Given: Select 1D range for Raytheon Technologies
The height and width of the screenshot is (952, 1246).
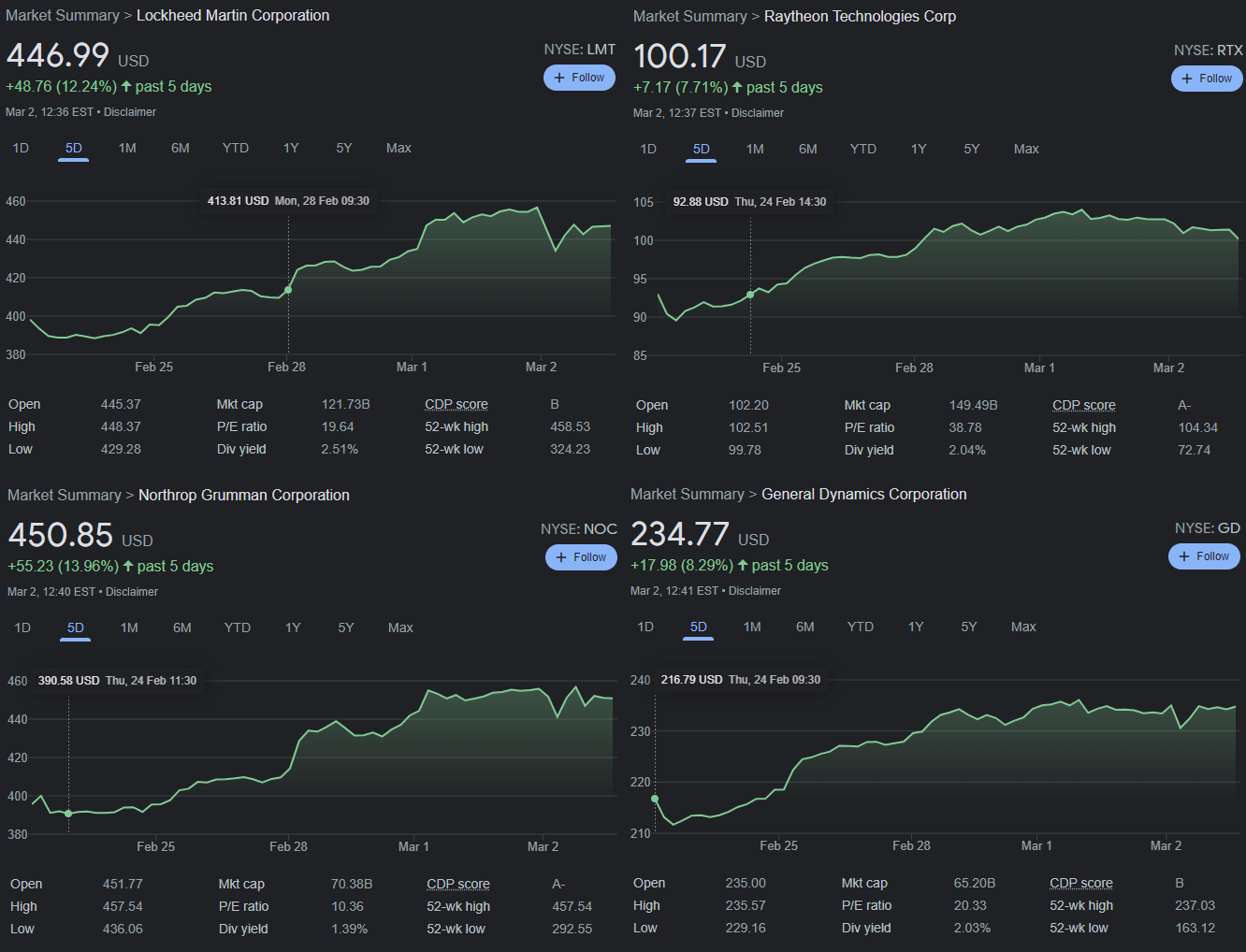Looking at the screenshot, I should tap(648, 149).
